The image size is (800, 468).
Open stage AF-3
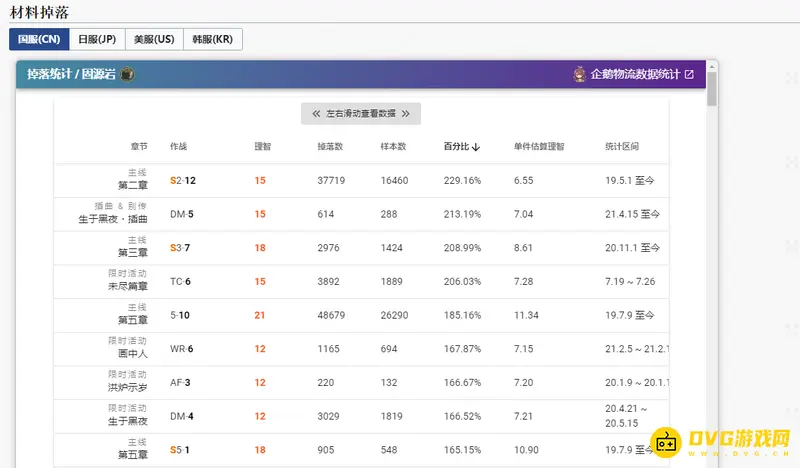point(180,383)
